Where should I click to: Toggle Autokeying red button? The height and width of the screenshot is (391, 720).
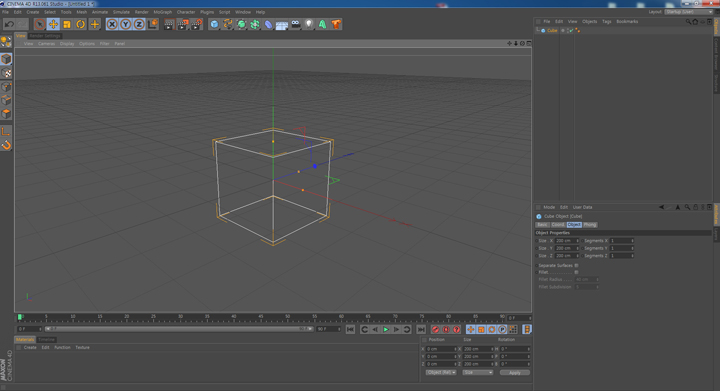(x=446, y=330)
